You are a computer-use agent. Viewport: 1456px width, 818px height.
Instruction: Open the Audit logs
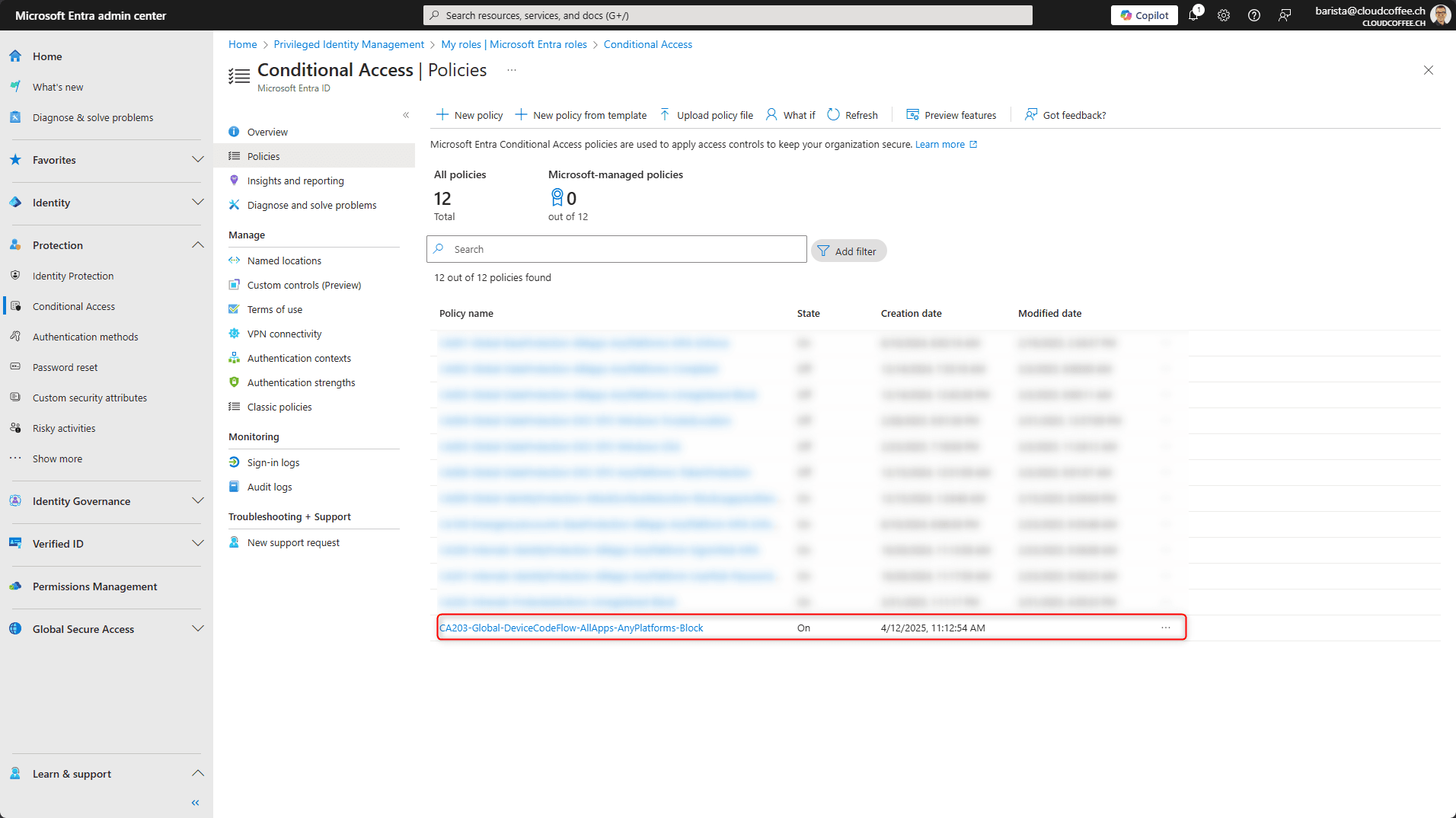[x=270, y=486]
